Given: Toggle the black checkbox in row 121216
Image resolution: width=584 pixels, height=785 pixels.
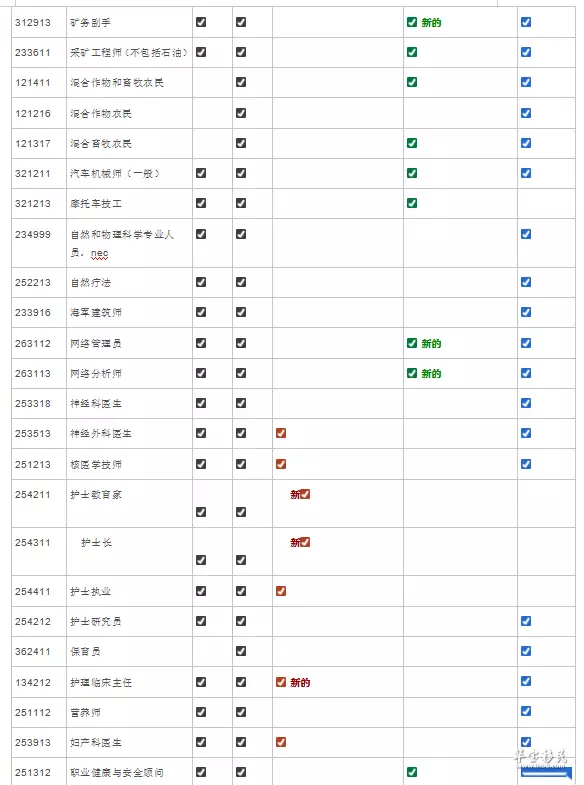Looking at the screenshot, I should (x=241, y=113).
